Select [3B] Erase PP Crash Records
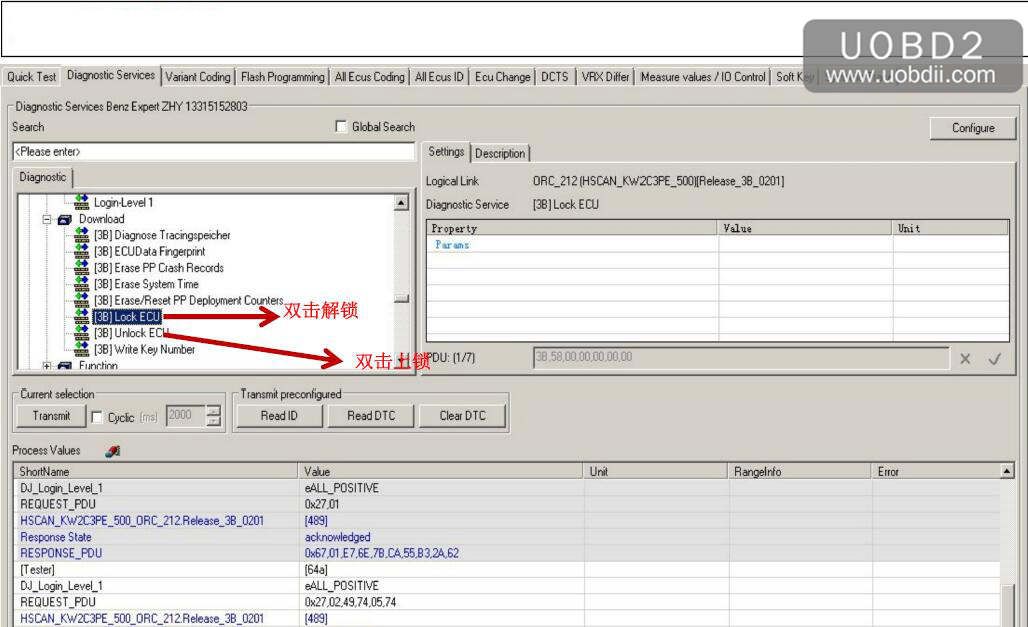The image size is (1028, 627). [159, 268]
